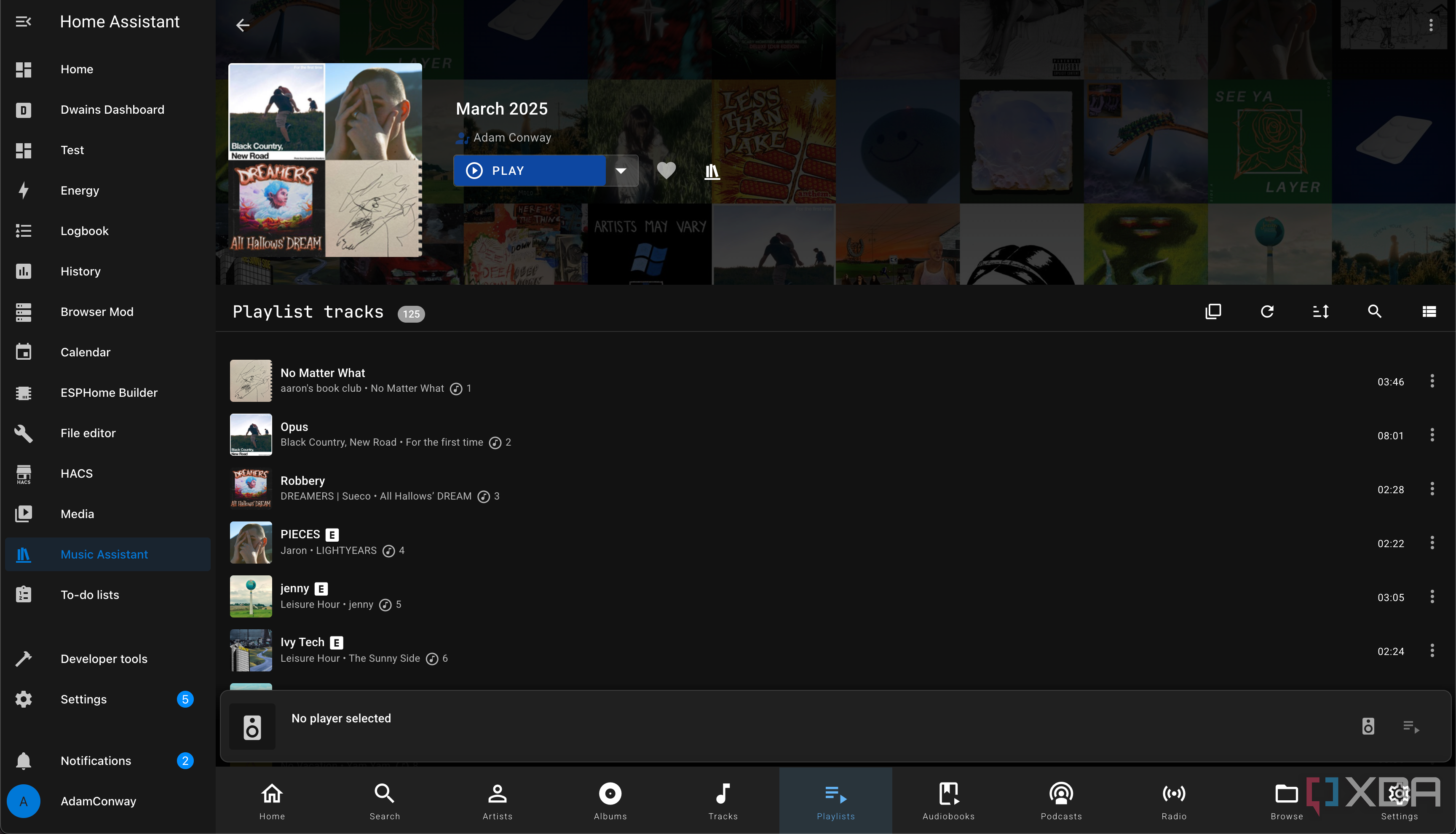Open the History panel
Screen dimensions: 1456x834
108,272
